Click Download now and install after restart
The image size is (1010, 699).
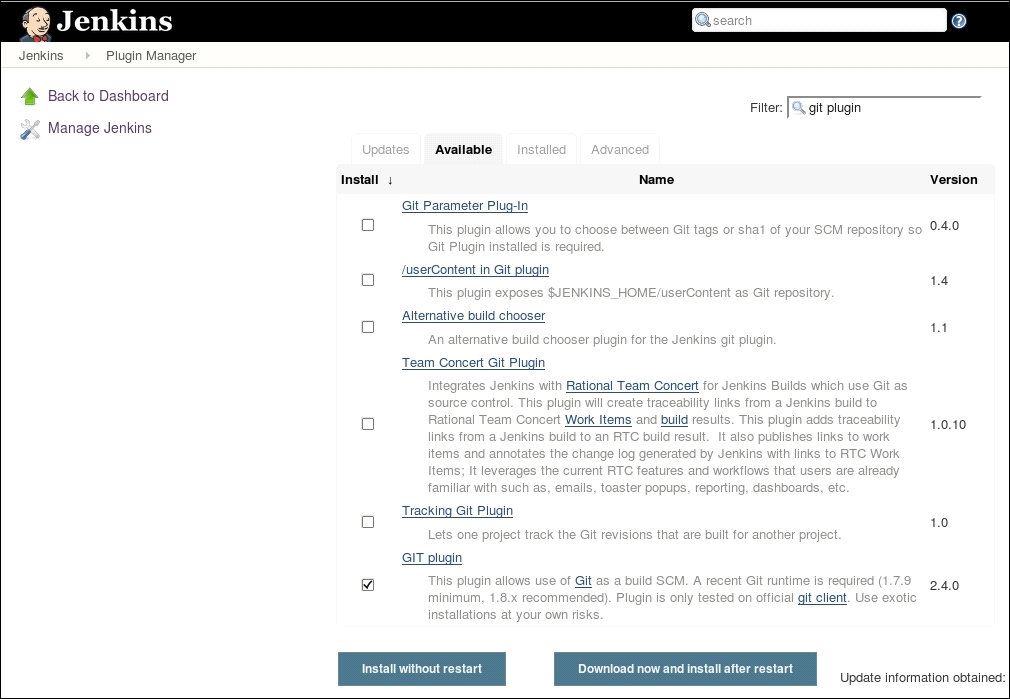point(685,669)
